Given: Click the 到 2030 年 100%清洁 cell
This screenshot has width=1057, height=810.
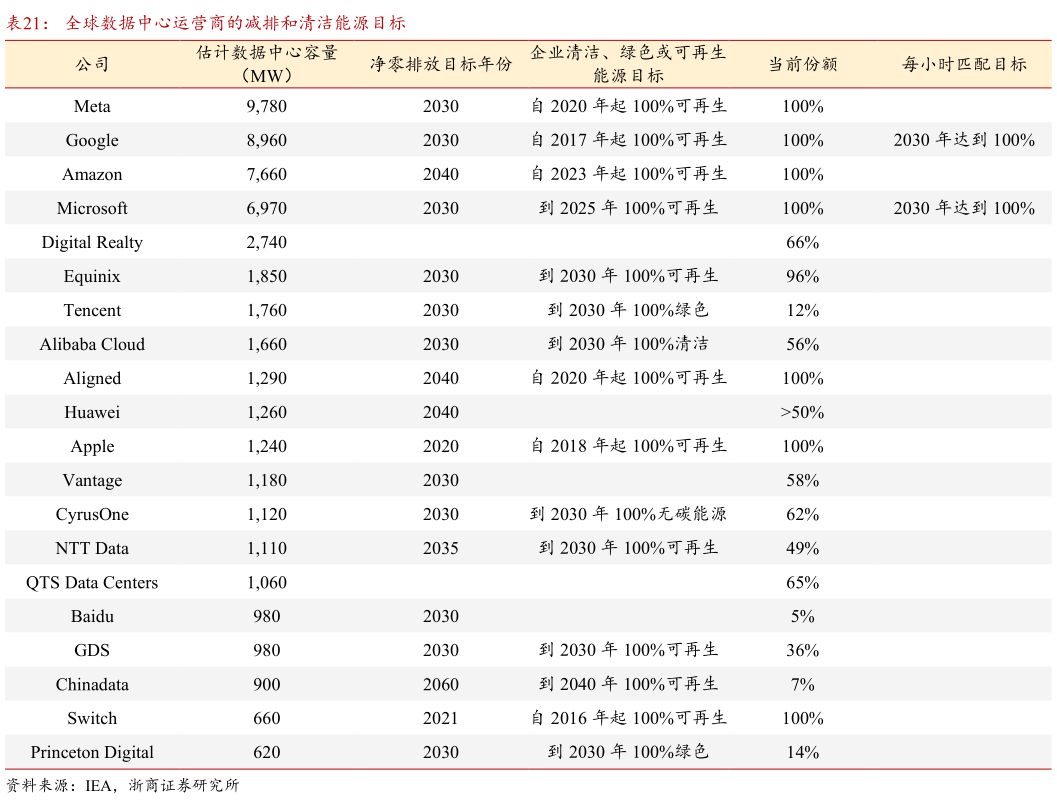Looking at the screenshot, I should click(628, 344).
